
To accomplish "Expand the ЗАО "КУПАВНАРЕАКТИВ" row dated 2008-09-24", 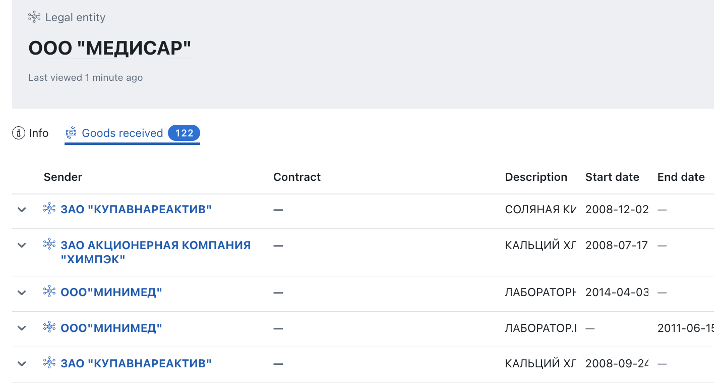I will click(x=22, y=364).
